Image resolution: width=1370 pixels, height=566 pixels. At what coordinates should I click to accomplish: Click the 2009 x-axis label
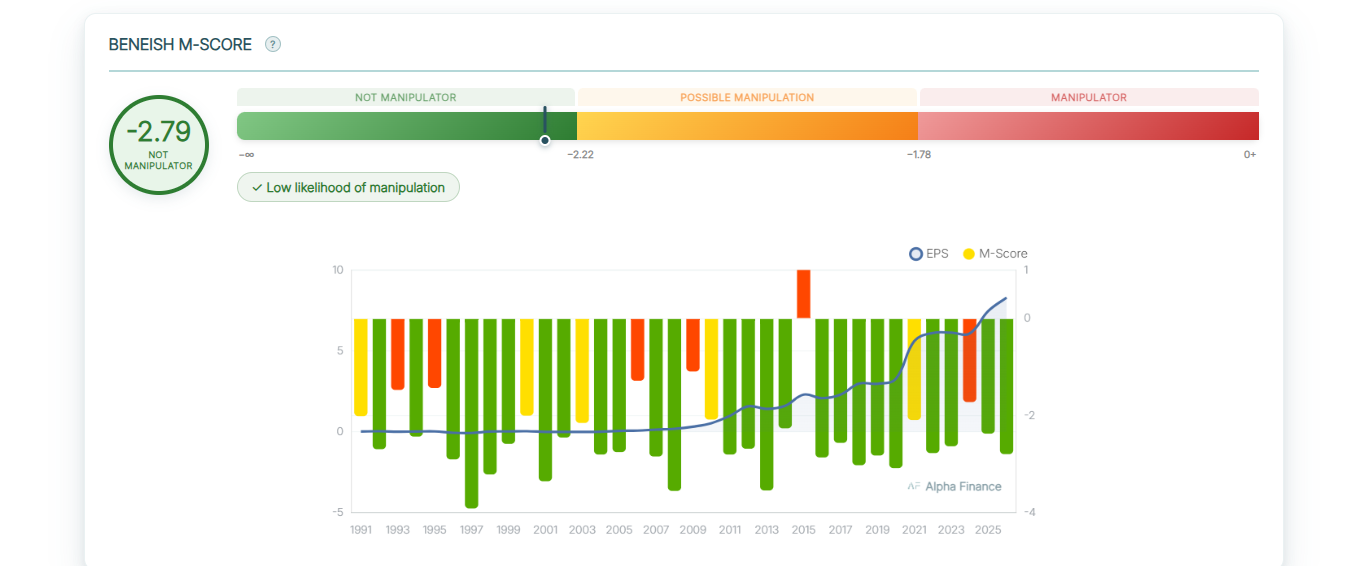(693, 530)
